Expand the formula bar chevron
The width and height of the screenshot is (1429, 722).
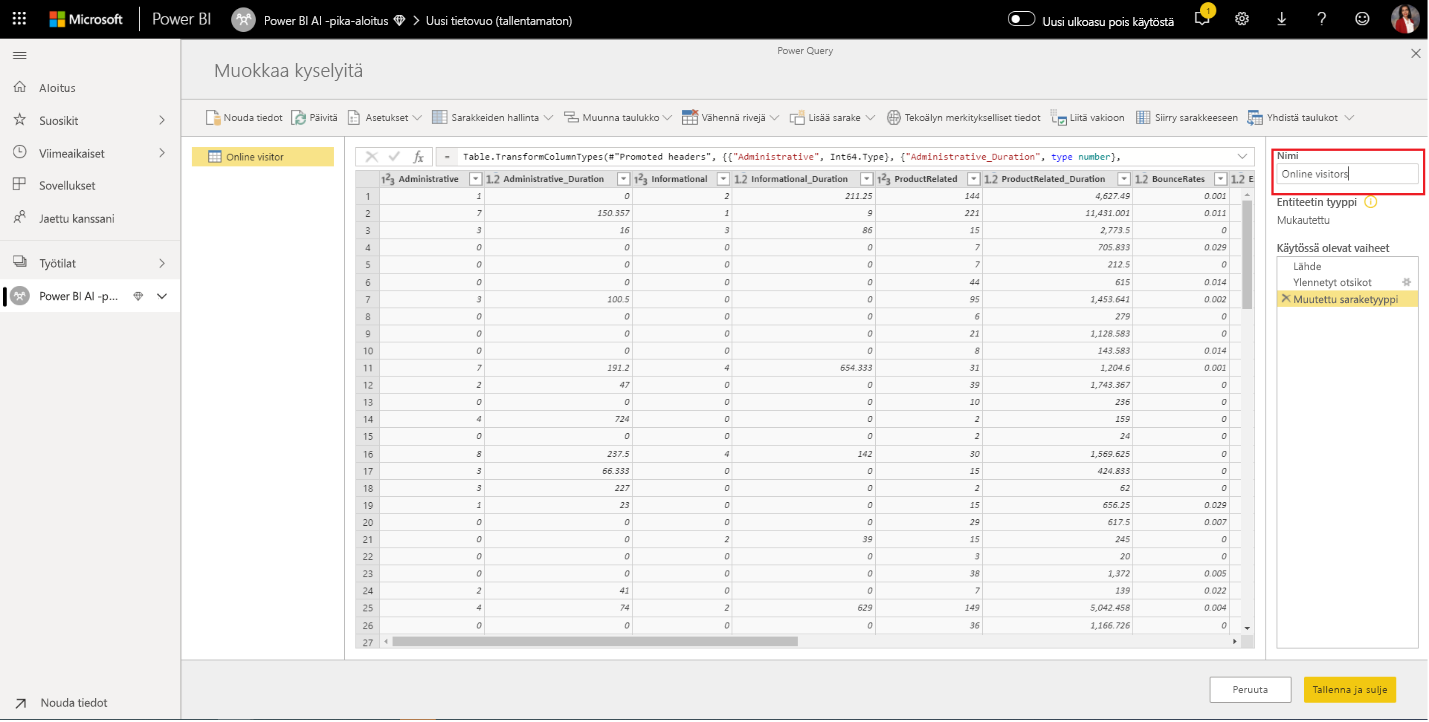(x=1243, y=157)
